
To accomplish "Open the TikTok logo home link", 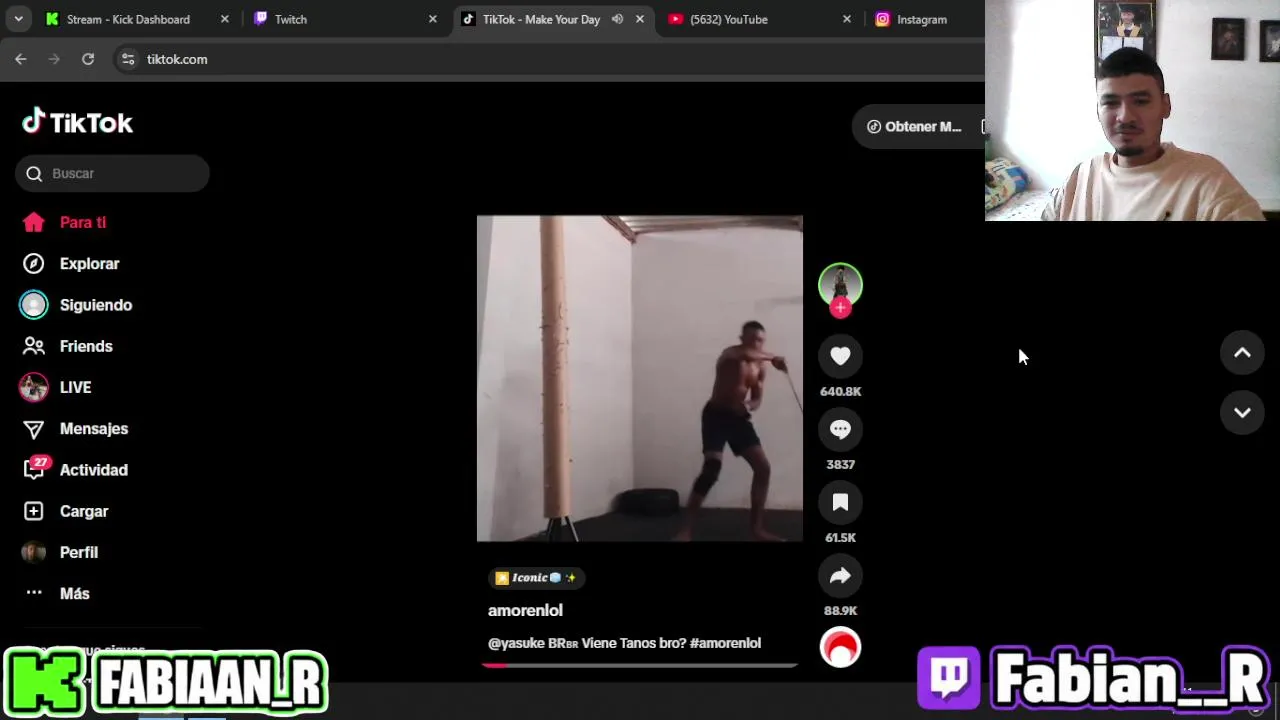I will [x=77, y=123].
